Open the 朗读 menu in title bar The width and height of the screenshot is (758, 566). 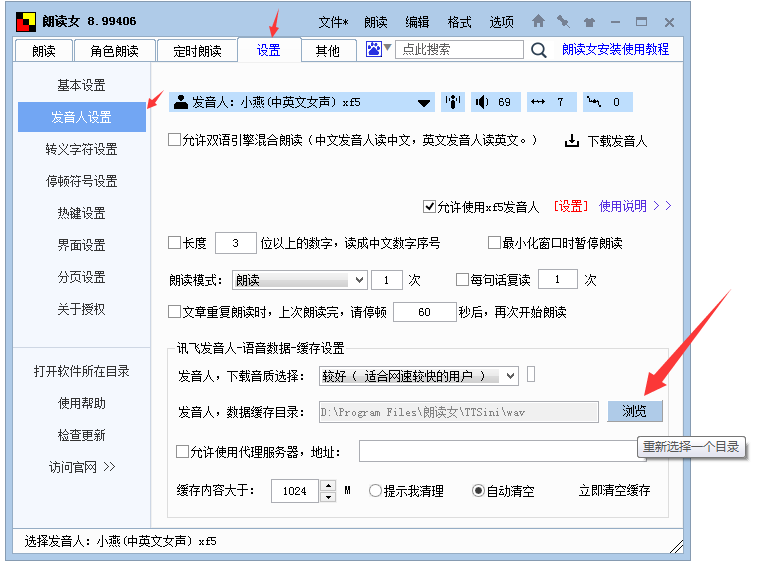[376, 22]
